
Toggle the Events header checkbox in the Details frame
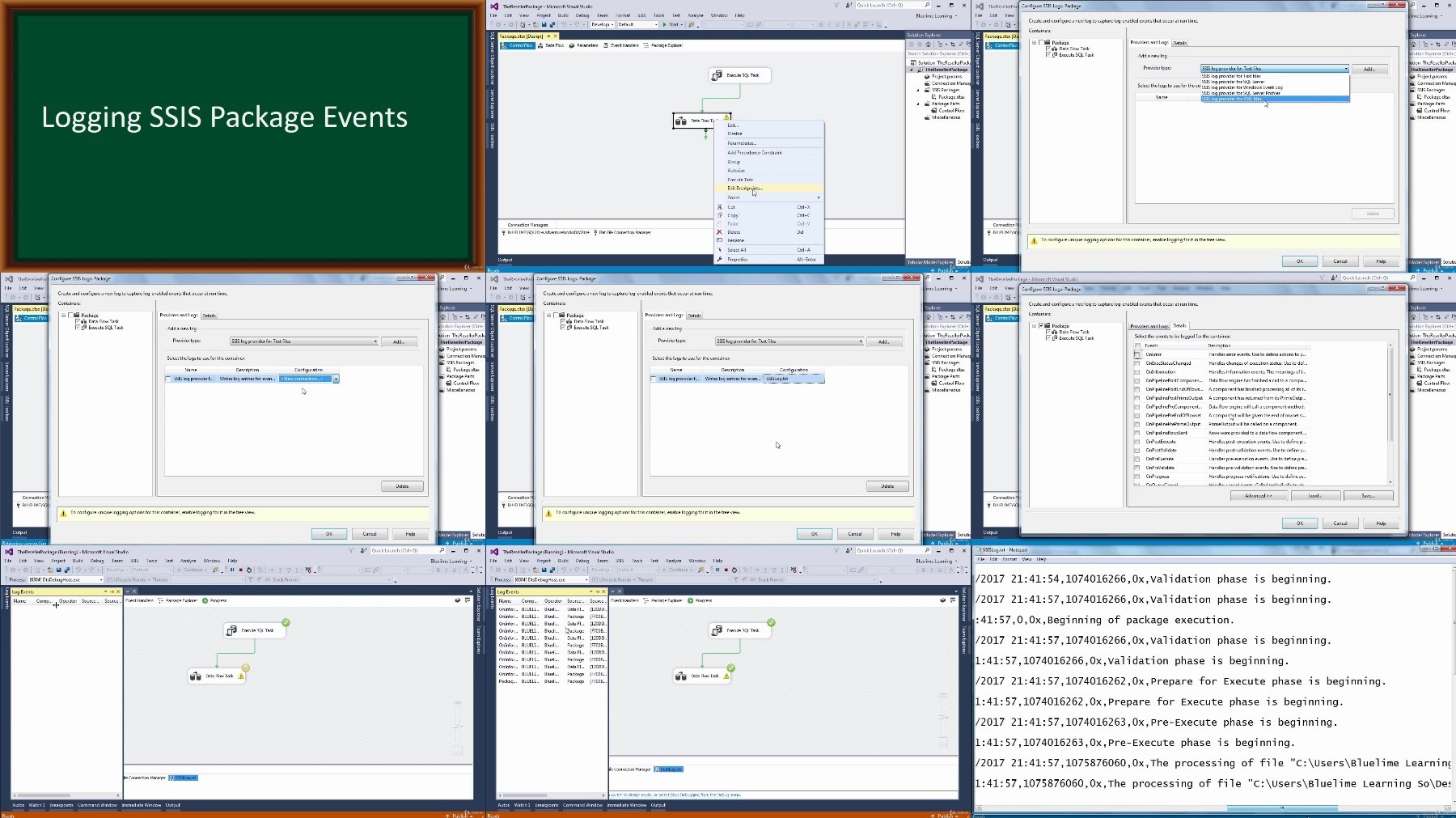[x=1137, y=345]
